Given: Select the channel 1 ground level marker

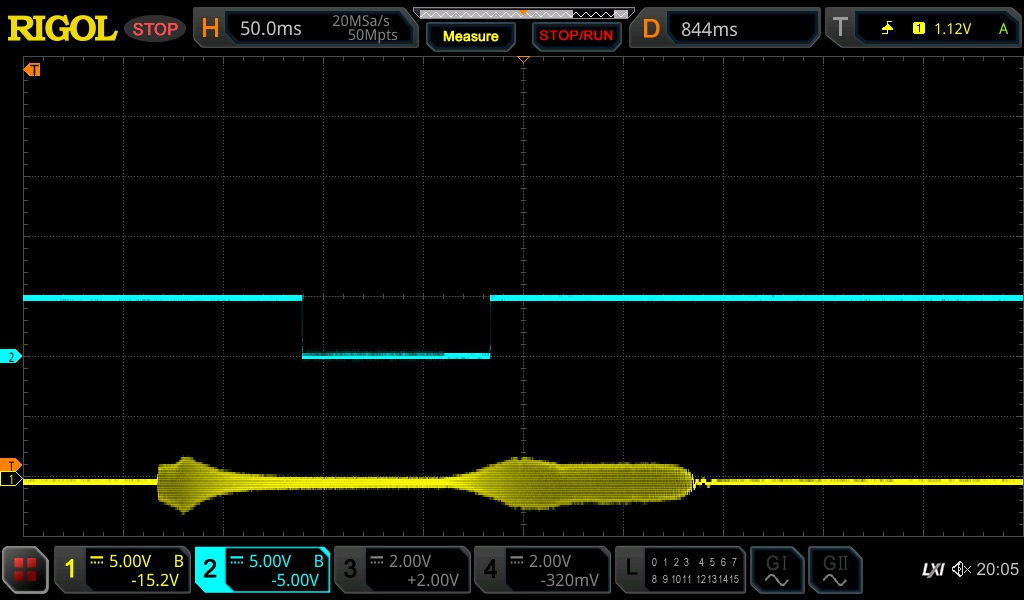Looking at the screenshot, I should (10, 479).
